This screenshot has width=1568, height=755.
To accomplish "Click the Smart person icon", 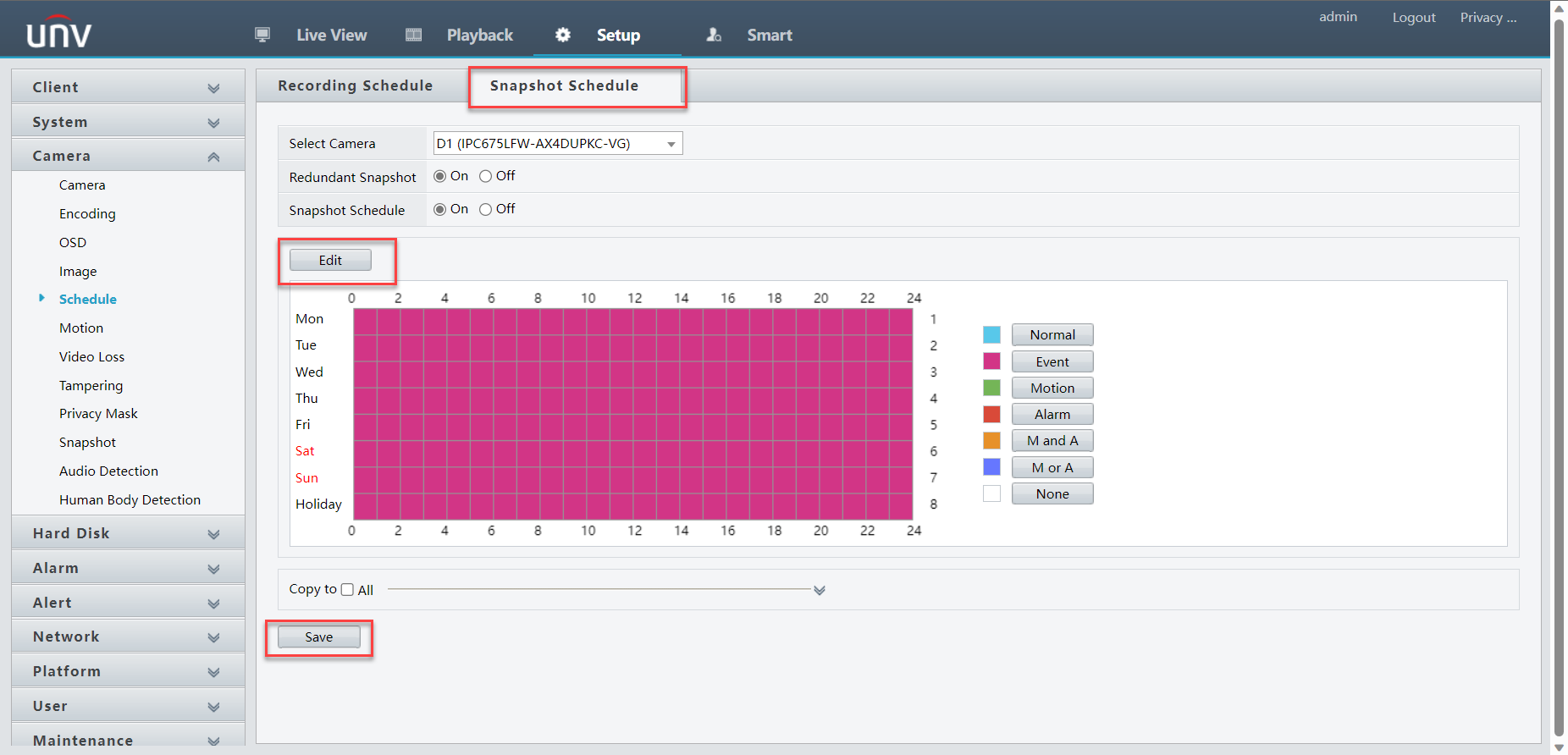I will [x=714, y=35].
